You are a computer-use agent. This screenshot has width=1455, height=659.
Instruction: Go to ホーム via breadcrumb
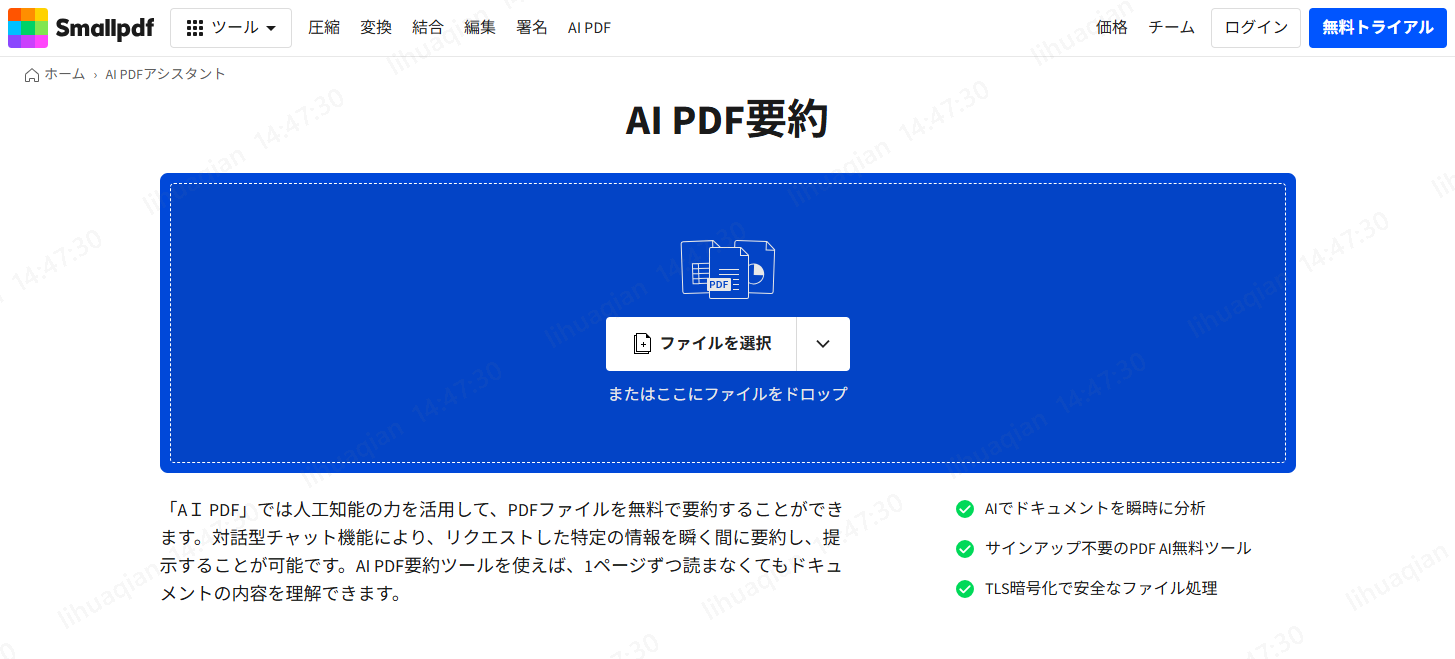pos(65,74)
